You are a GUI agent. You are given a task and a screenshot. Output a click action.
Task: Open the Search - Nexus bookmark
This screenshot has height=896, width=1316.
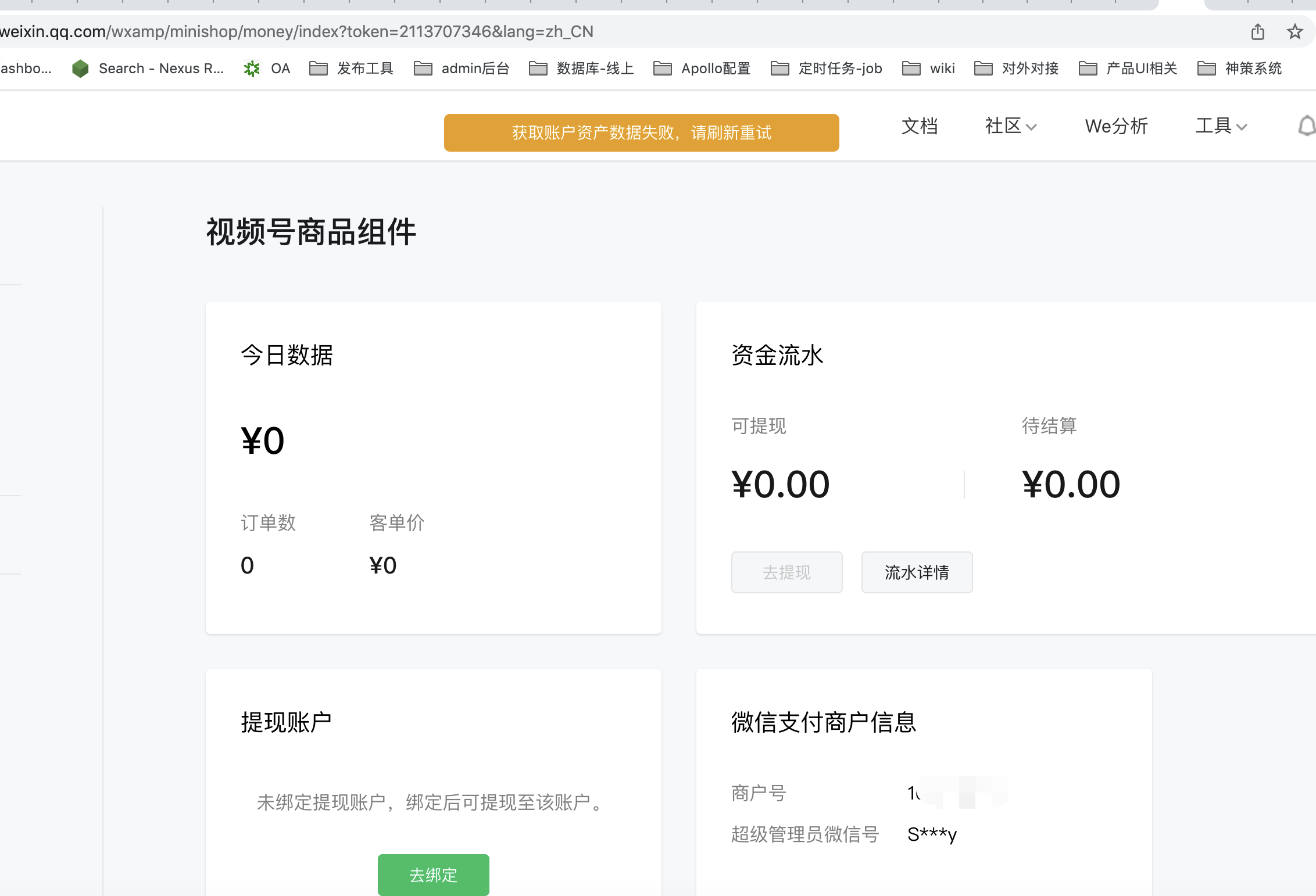(148, 69)
